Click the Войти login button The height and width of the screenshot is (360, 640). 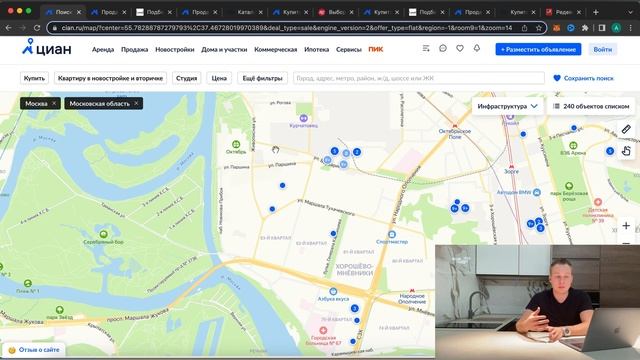pyautogui.click(x=602, y=49)
